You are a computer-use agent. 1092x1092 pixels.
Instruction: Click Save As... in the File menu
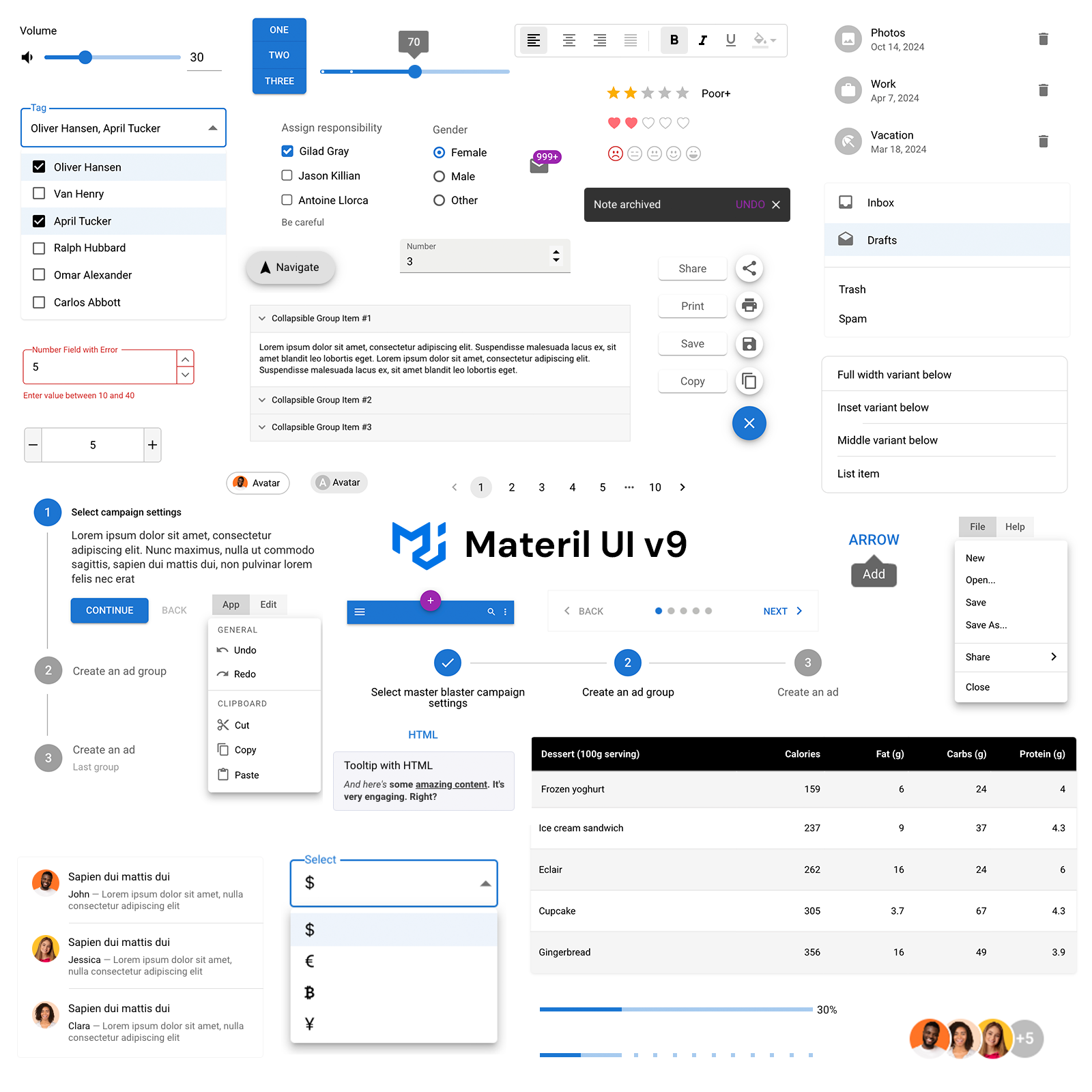[1011, 625]
